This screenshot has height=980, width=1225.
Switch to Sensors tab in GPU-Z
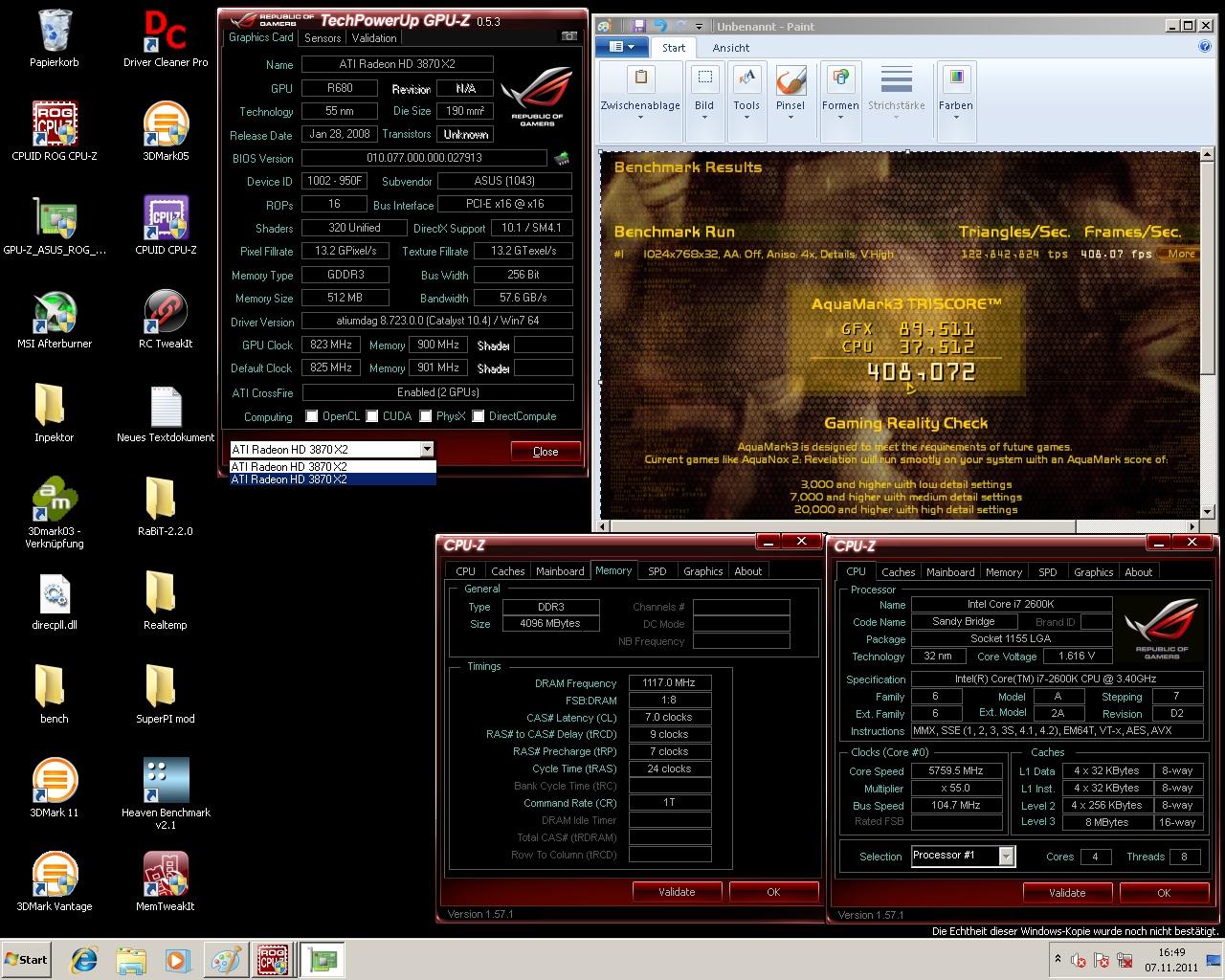point(323,38)
